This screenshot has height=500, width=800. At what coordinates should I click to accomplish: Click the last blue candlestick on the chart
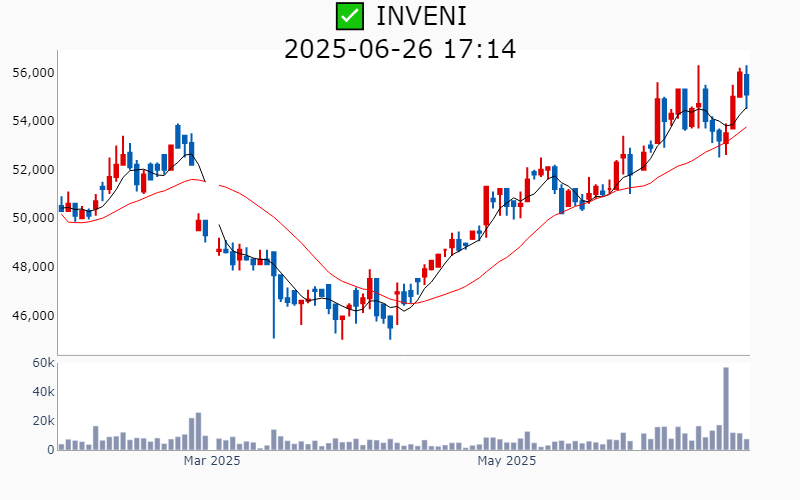click(746, 85)
